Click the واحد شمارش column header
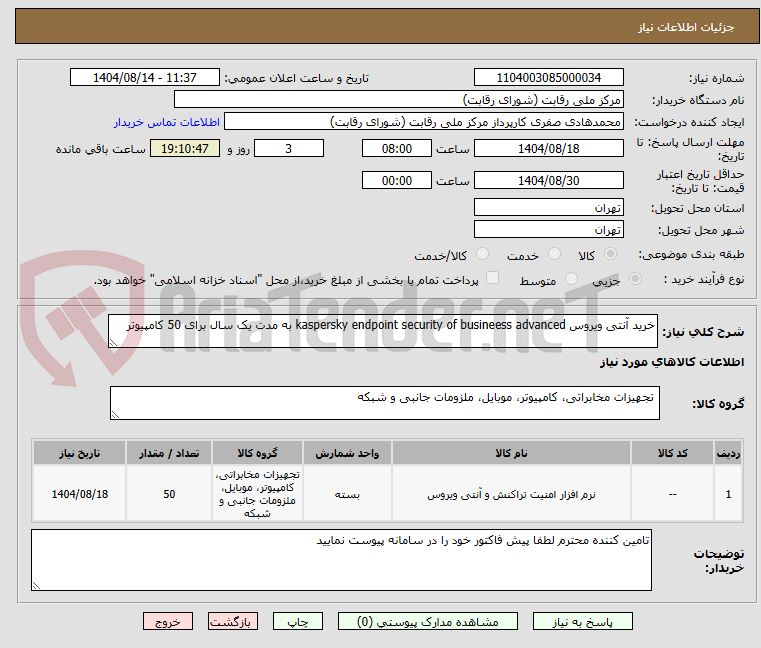This screenshot has width=761, height=648. pyautogui.click(x=347, y=453)
